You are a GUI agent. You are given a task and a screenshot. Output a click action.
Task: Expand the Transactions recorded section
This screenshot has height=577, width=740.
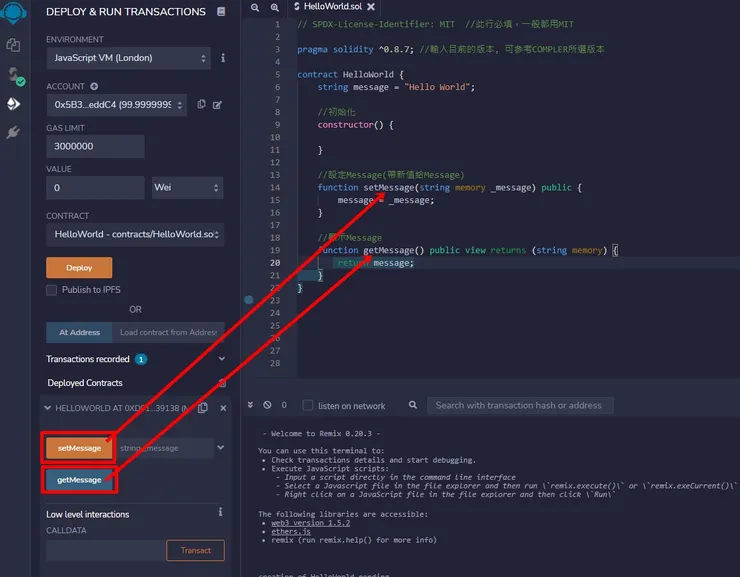click(x=221, y=359)
